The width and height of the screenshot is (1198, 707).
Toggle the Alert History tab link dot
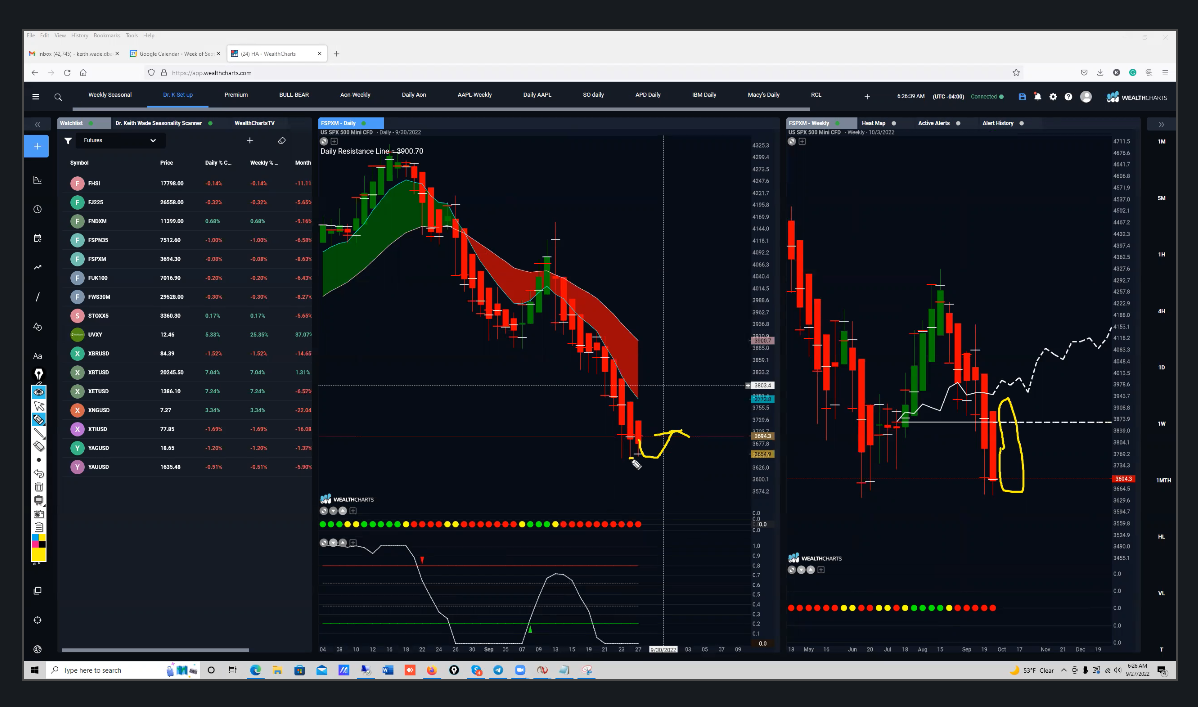[1022, 123]
